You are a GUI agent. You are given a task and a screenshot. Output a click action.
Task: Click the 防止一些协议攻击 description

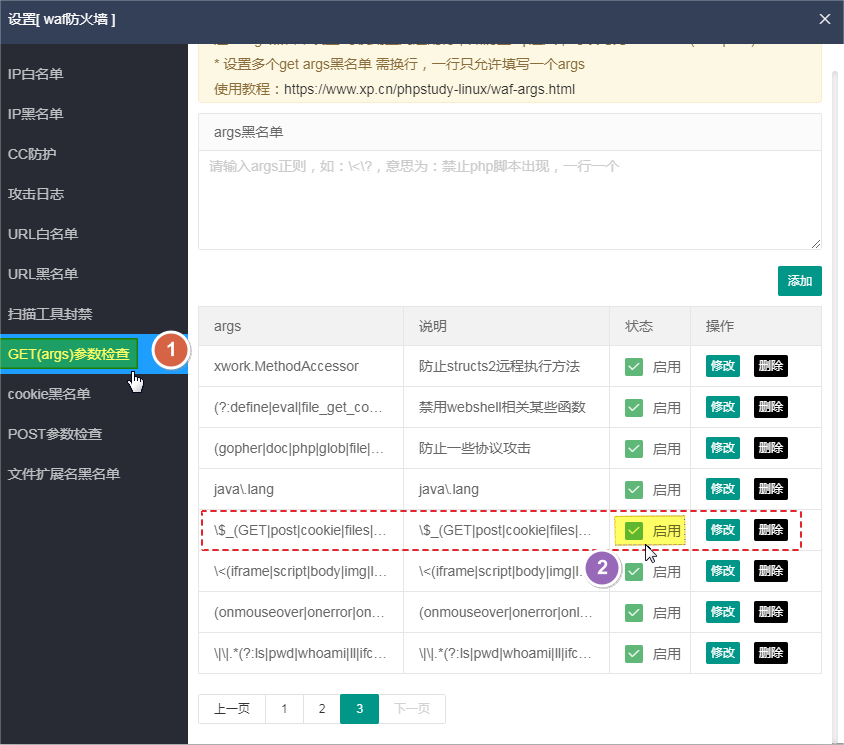507,448
